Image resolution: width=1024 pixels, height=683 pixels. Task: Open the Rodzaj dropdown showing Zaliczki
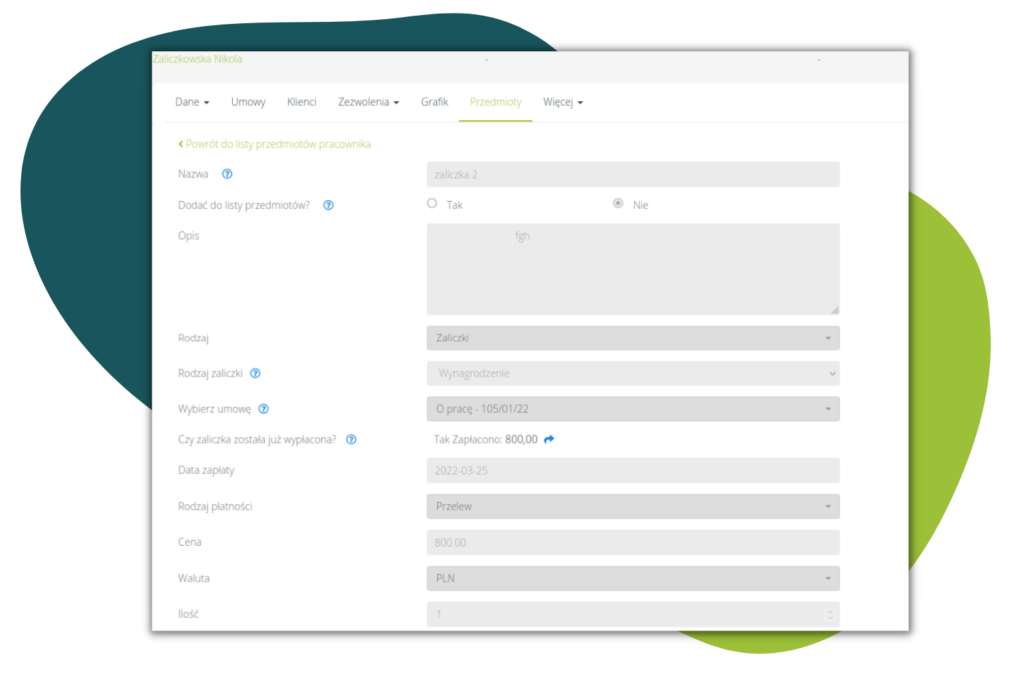[632, 338]
